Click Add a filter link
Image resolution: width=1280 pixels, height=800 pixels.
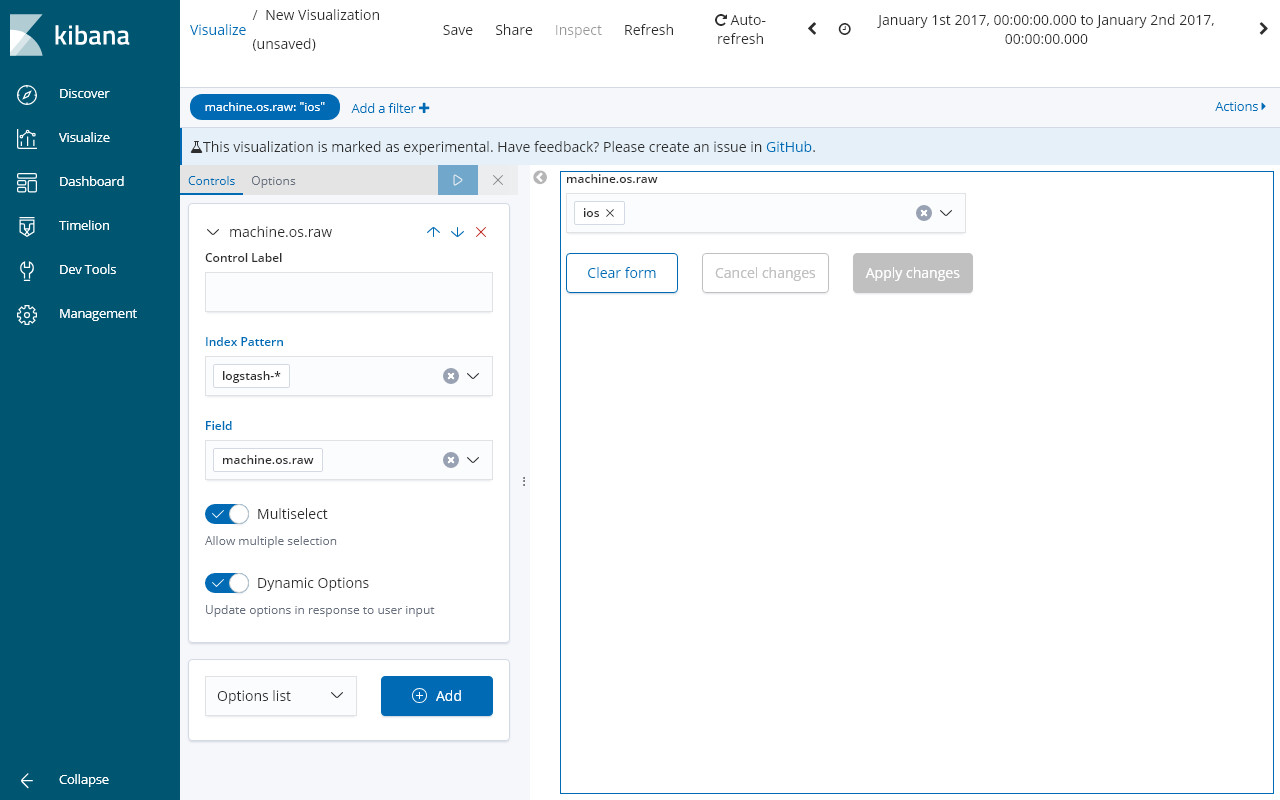(x=390, y=108)
